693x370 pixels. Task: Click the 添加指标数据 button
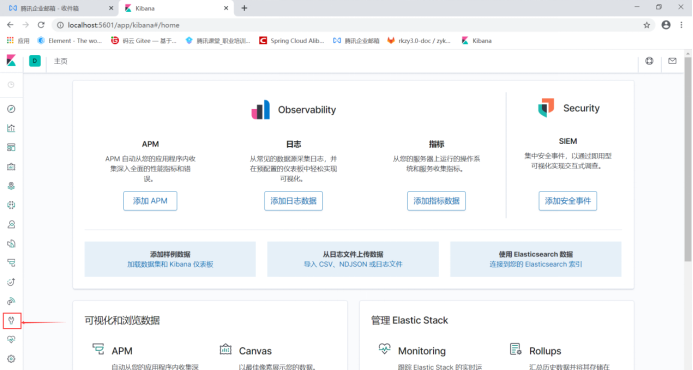[x=436, y=201]
